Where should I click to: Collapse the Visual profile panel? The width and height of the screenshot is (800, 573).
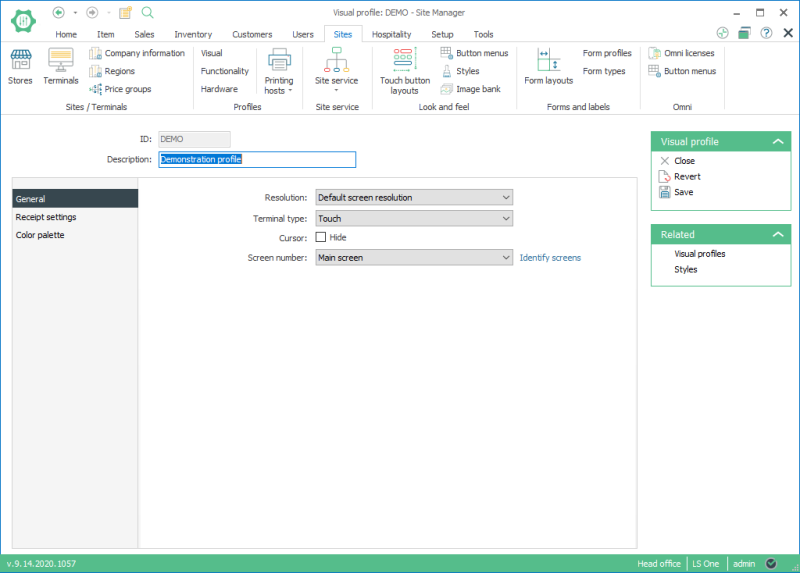pos(778,141)
